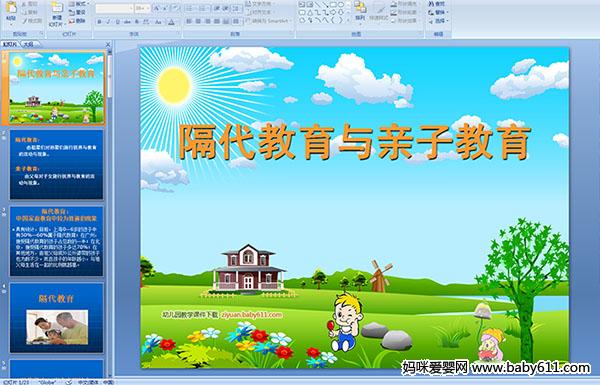Select the oval shape in shapes gallery
Image resolution: width=600 pixels, height=385 pixels.
coord(341,5)
